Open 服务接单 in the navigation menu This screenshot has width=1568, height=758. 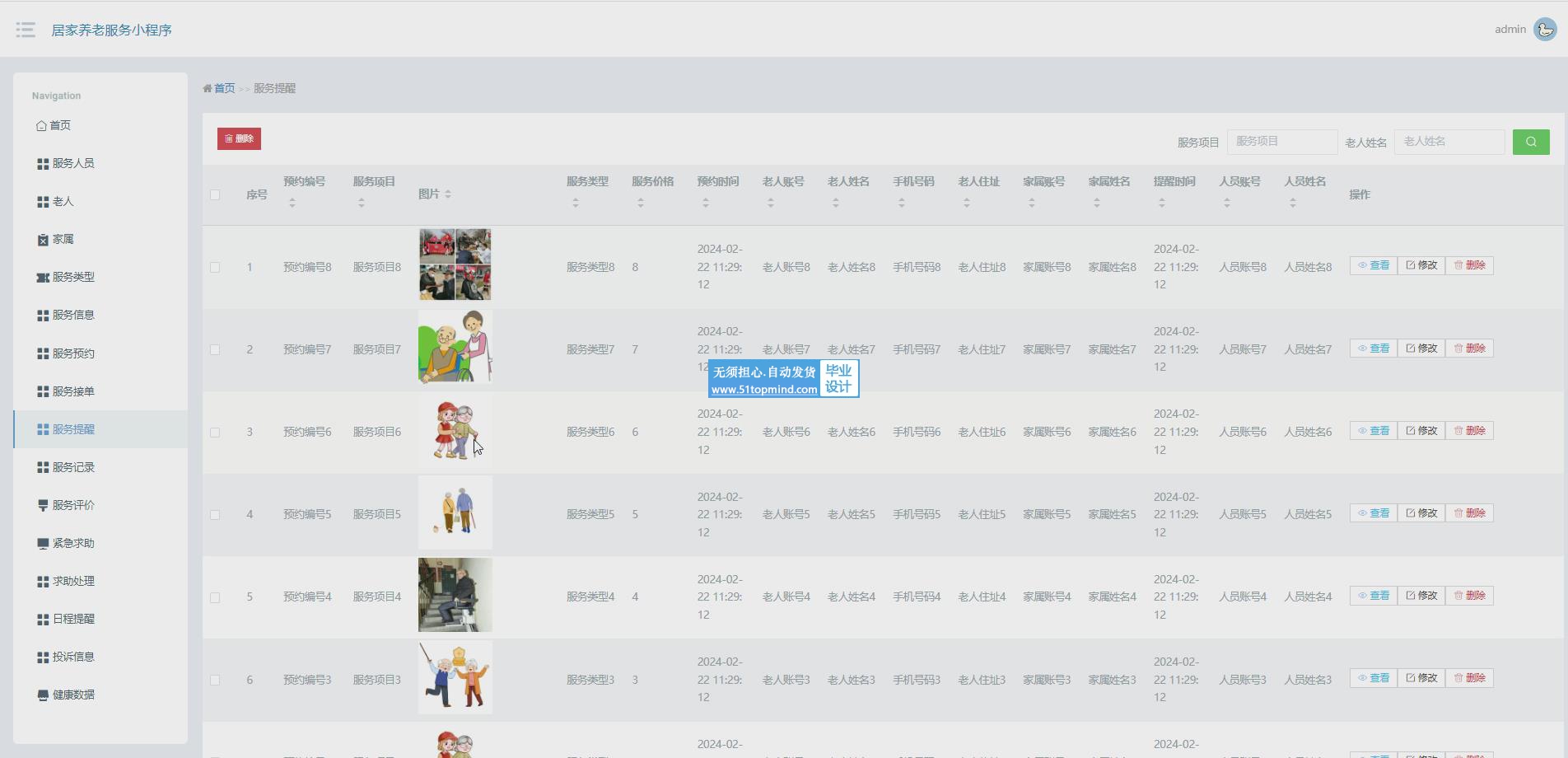point(100,391)
